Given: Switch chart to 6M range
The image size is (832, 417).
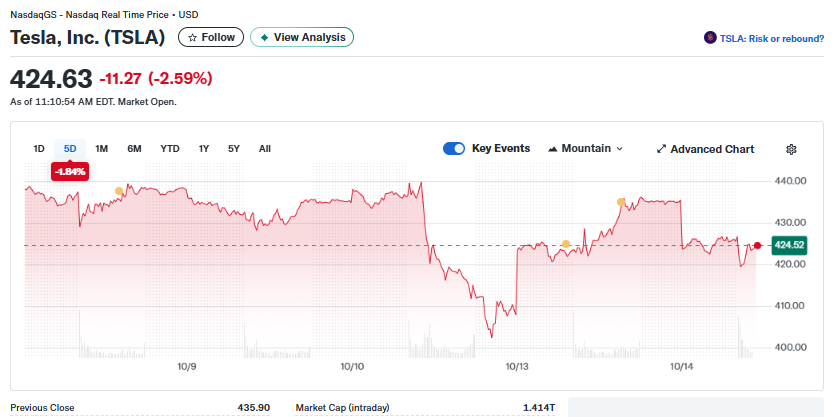Looking at the screenshot, I should [x=134, y=149].
